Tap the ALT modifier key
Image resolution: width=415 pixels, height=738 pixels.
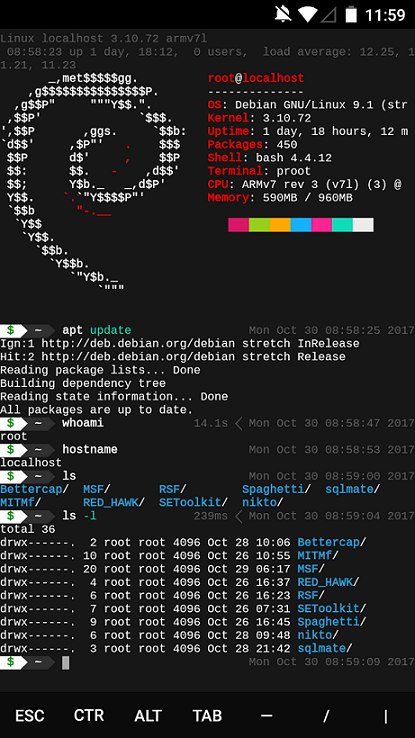coord(148,716)
